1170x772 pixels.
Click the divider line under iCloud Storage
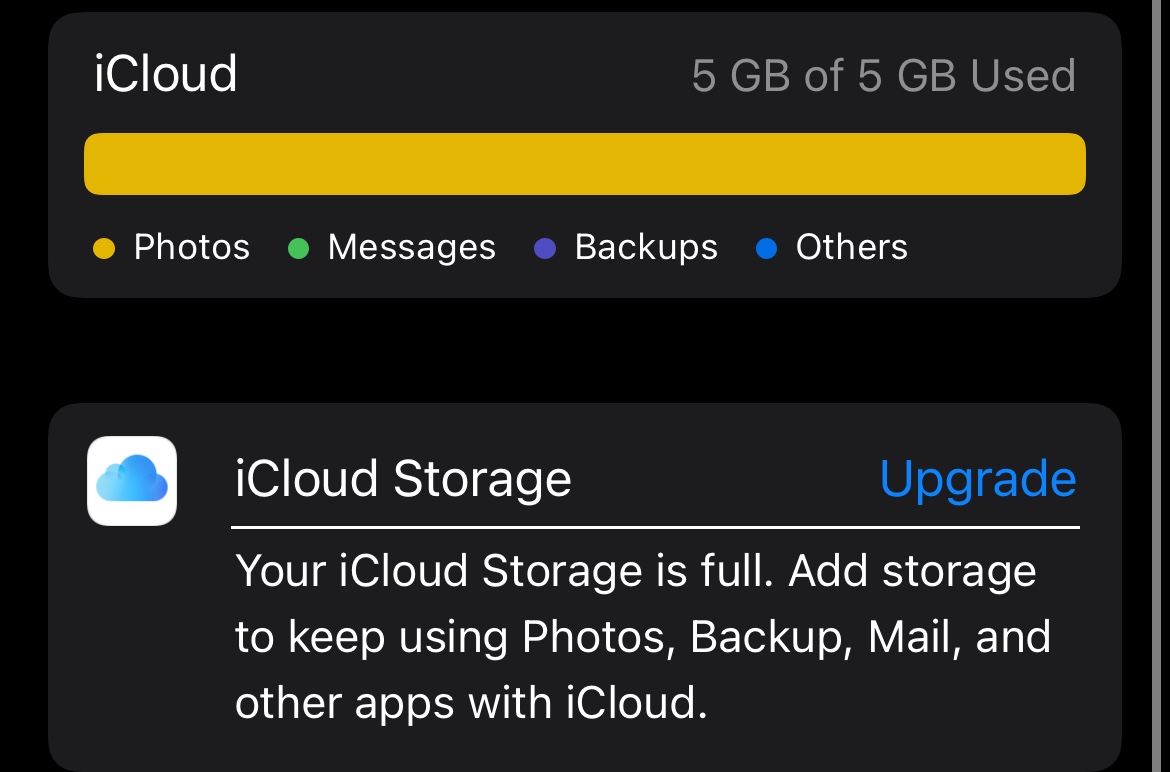[655, 526]
